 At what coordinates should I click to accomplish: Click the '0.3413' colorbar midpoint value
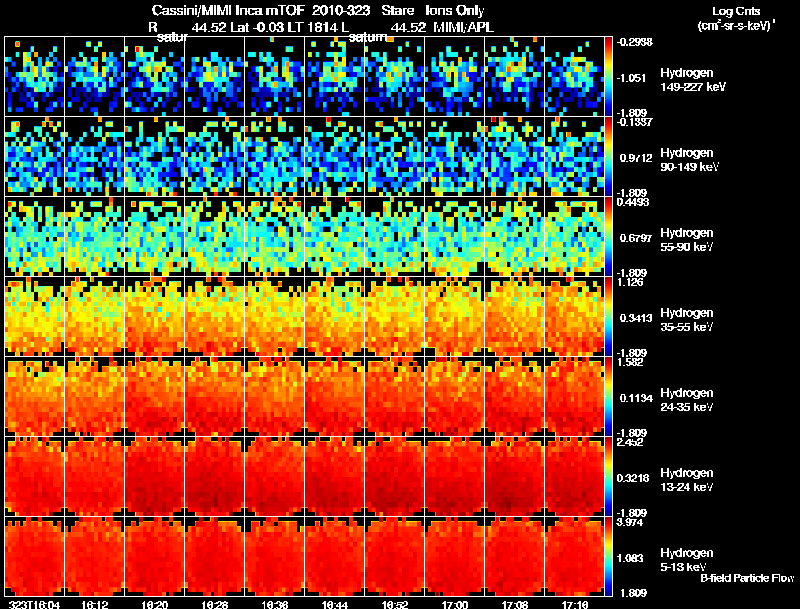tap(636, 318)
